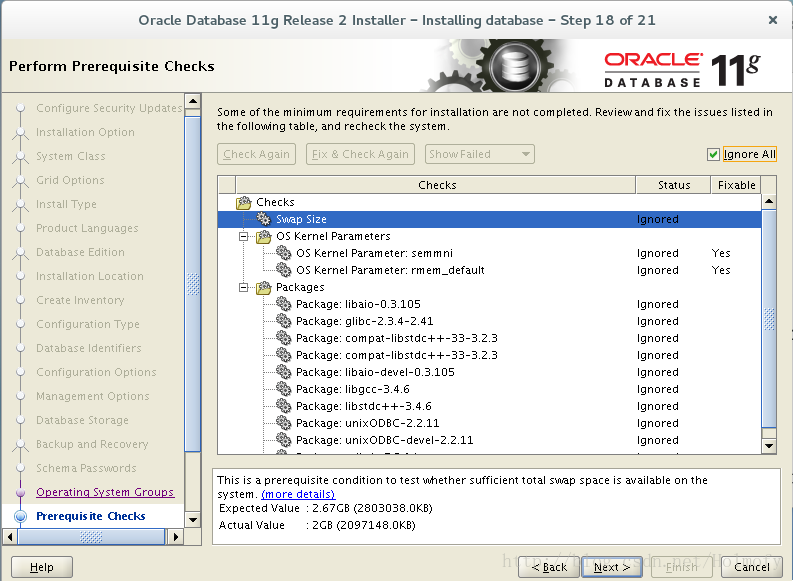Open the Show Failed dropdown
Viewport: 793px width, 581px height.
click(x=480, y=154)
